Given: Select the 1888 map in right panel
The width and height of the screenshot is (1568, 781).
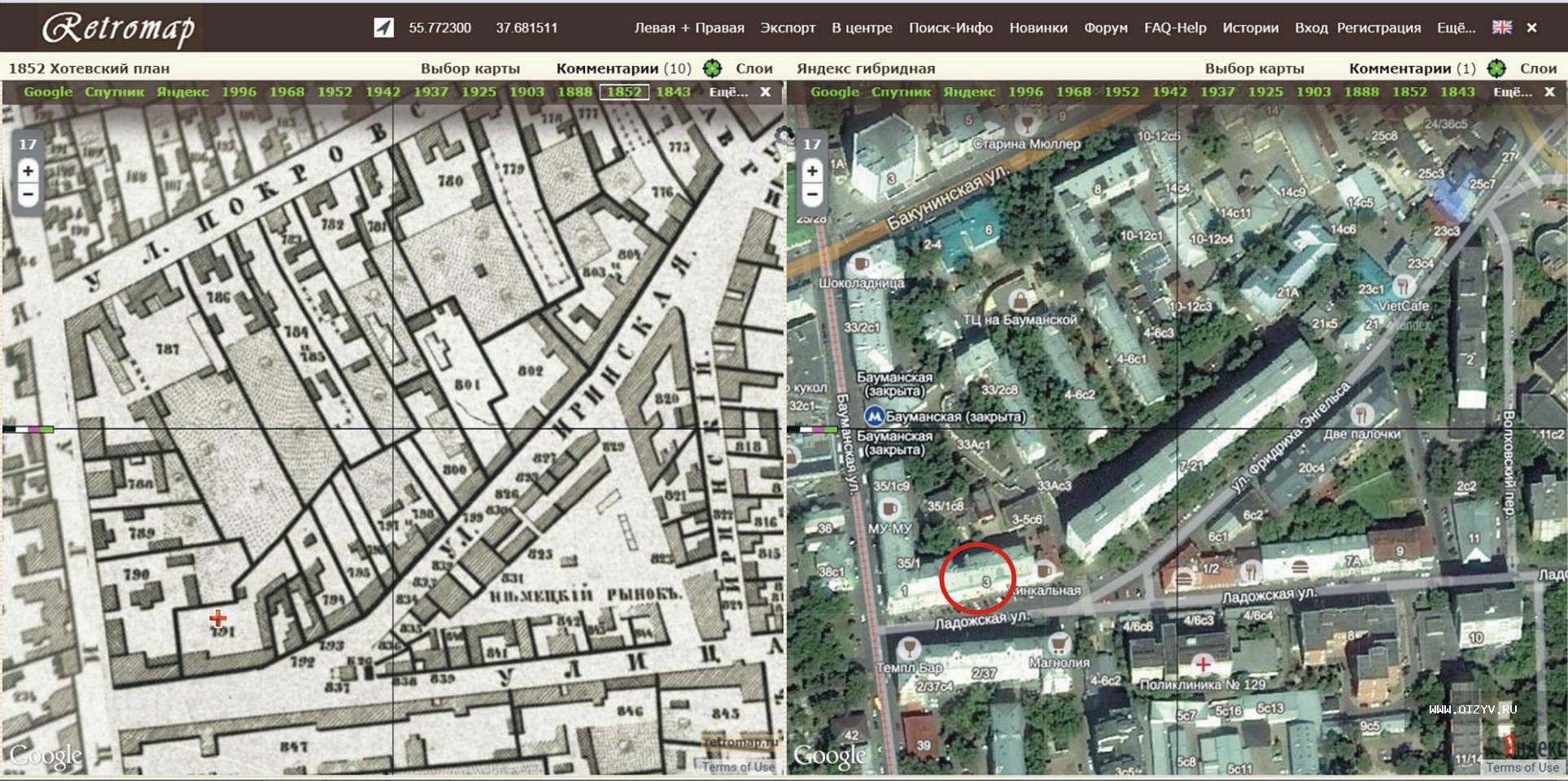Looking at the screenshot, I should (x=1361, y=92).
